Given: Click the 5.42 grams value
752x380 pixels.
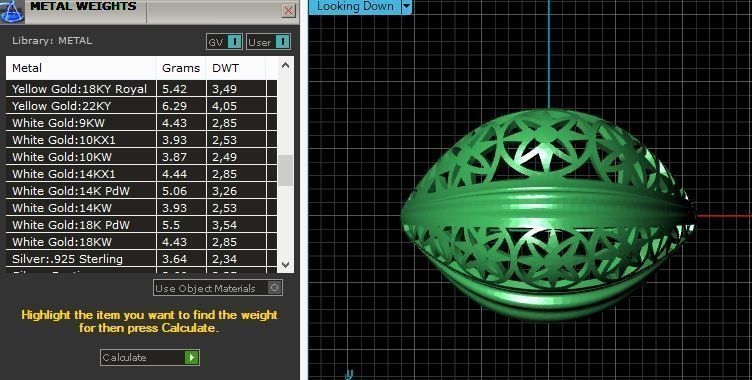Looking at the screenshot, I should [174, 89].
